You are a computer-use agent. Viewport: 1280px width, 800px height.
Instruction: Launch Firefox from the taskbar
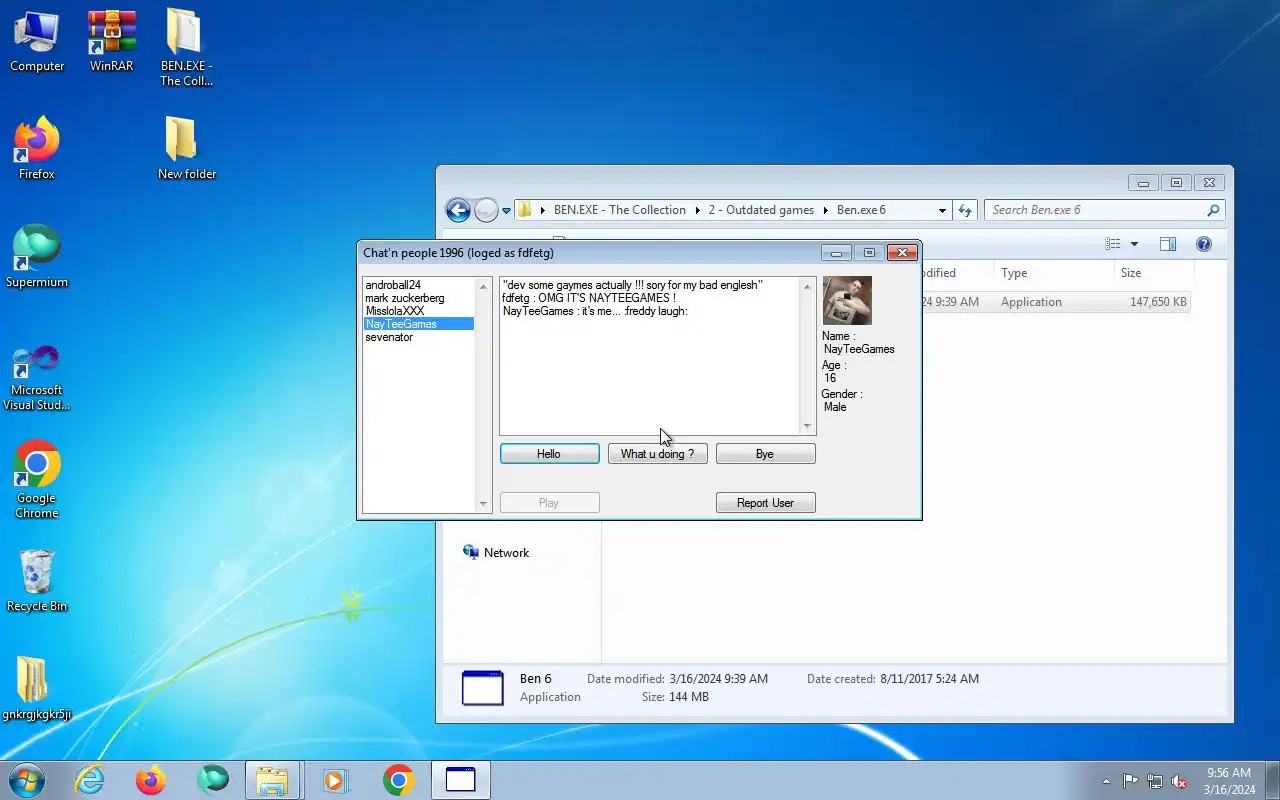[x=151, y=780]
